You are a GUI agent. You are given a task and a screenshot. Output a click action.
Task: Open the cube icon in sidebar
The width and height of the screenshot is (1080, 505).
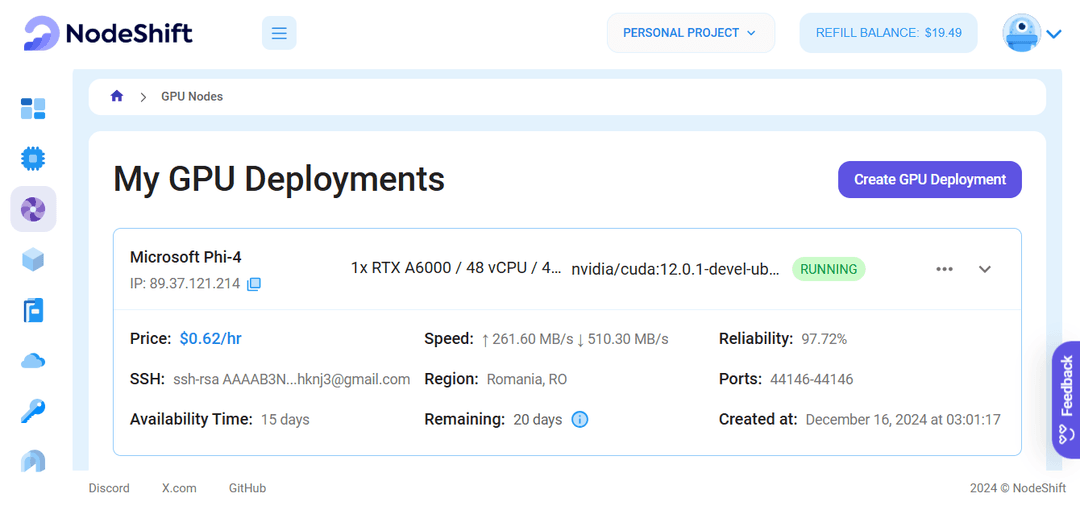tap(33, 260)
